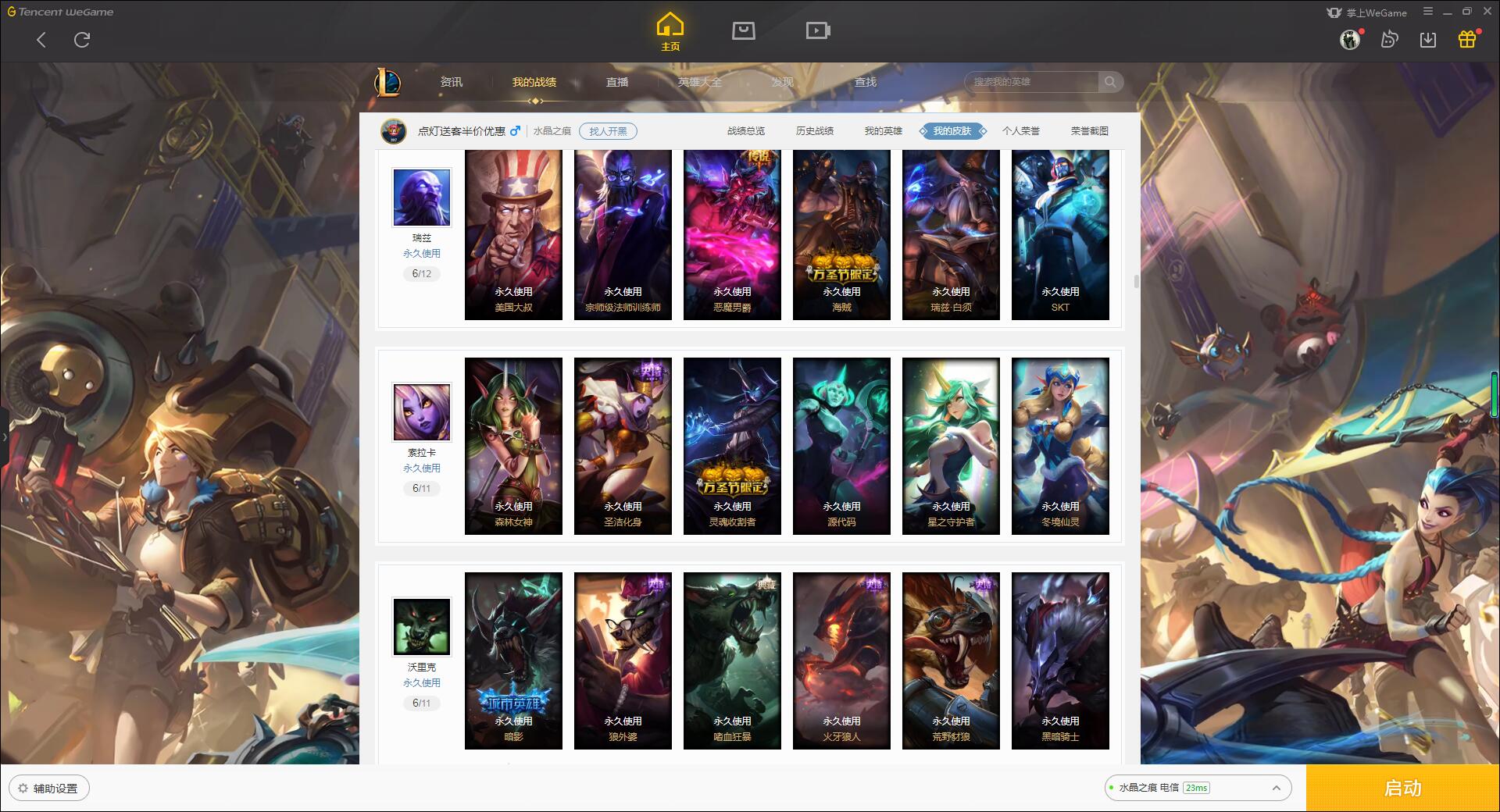
Task: Open the 瑞兹·白须 skin card
Action: coord(951,234)
